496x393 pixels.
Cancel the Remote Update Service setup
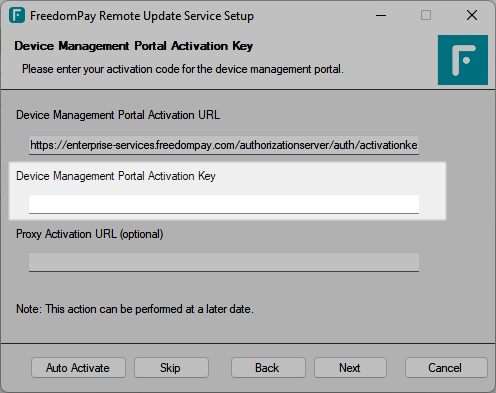(x=446, y=368)
